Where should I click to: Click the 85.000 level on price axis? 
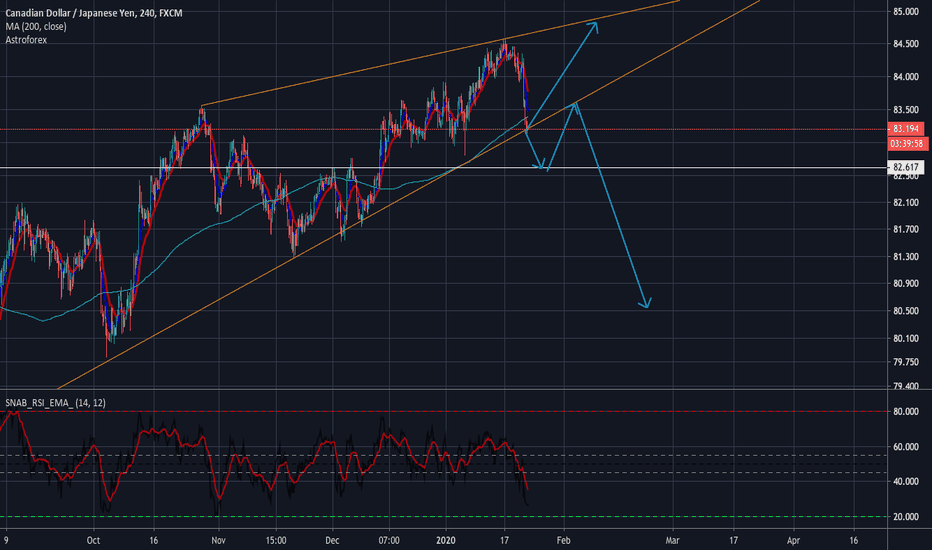(905, 12)
